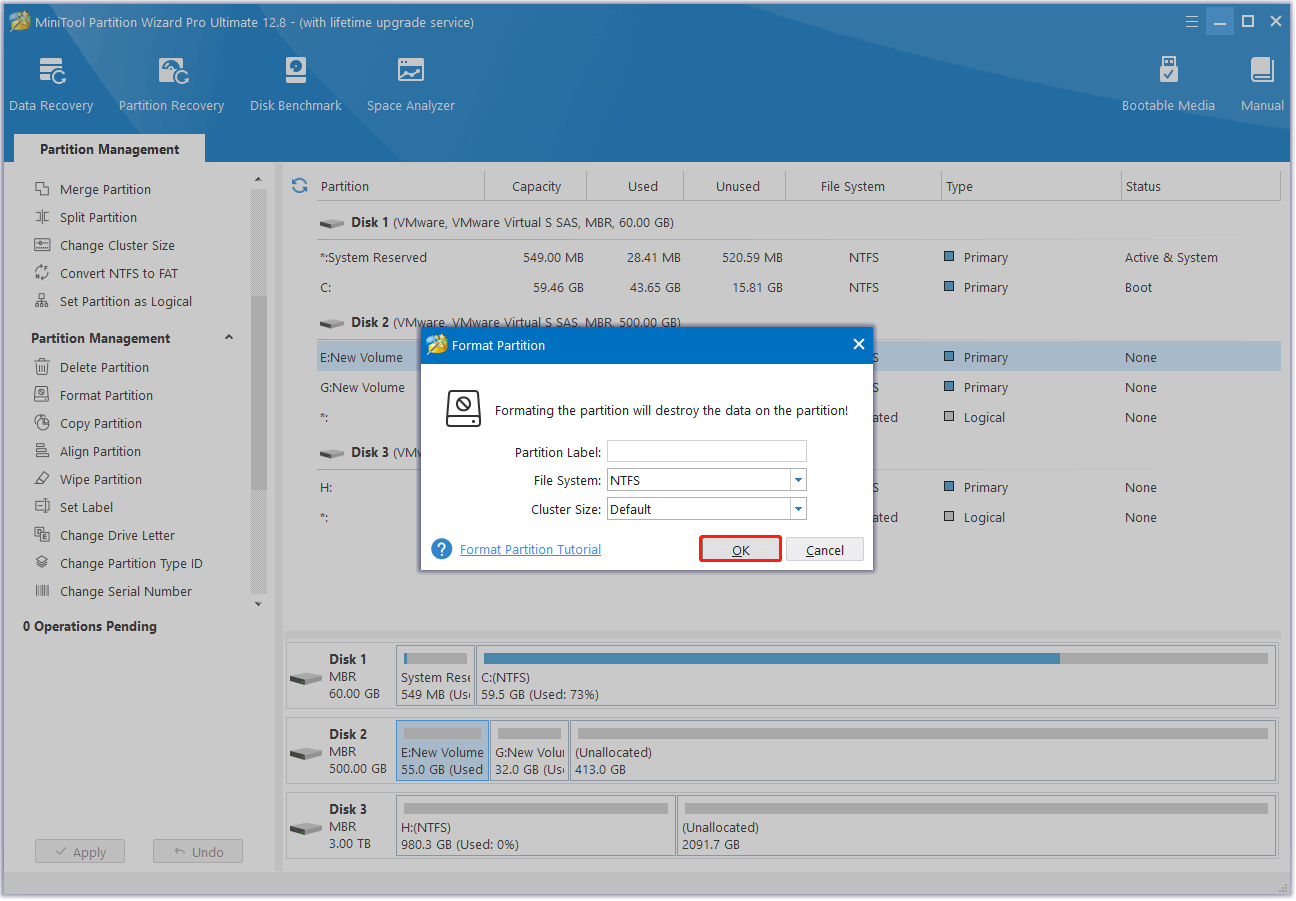Select G:New Volume partition row
The height and width of the screenshot is (901, 1296).
(798, 387)
